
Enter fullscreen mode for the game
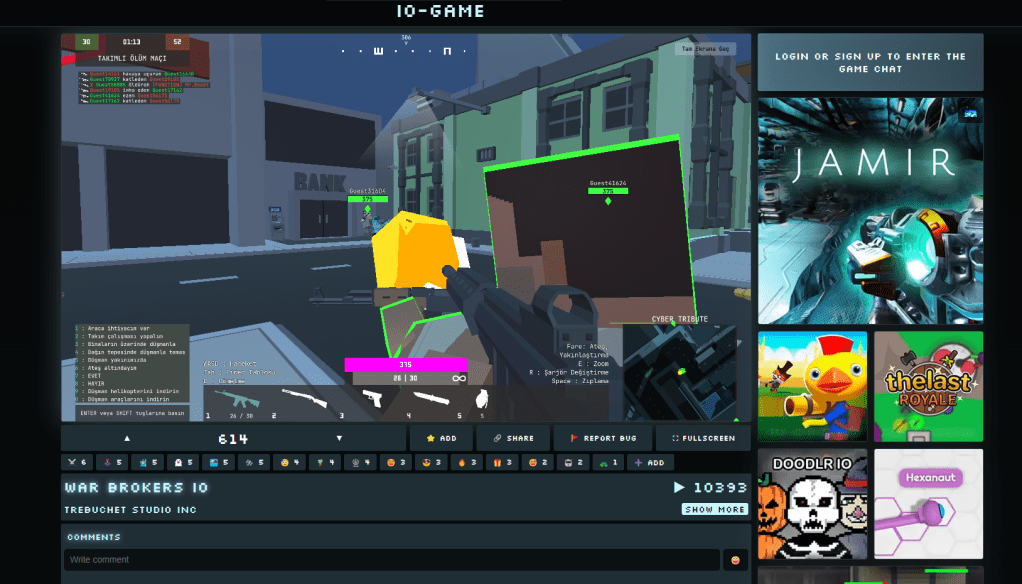click(x=703, y=438)
